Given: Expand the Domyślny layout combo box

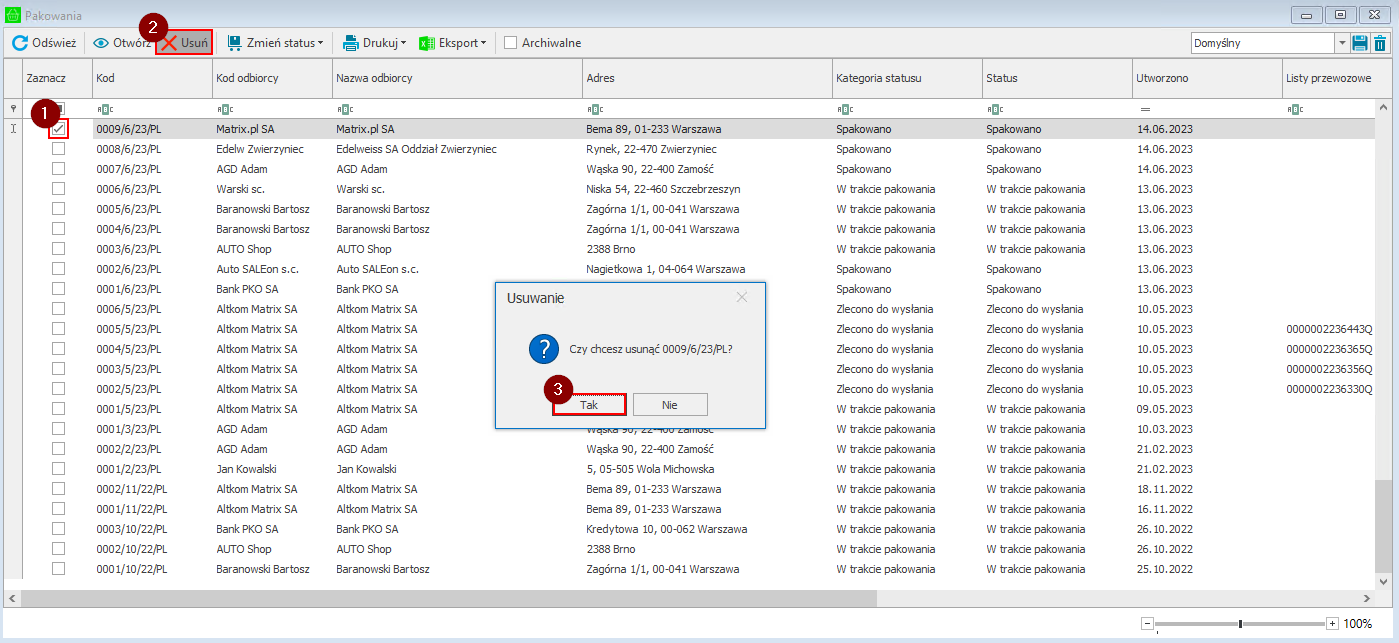Looking at the screenshot, I should click(1341, 43).
